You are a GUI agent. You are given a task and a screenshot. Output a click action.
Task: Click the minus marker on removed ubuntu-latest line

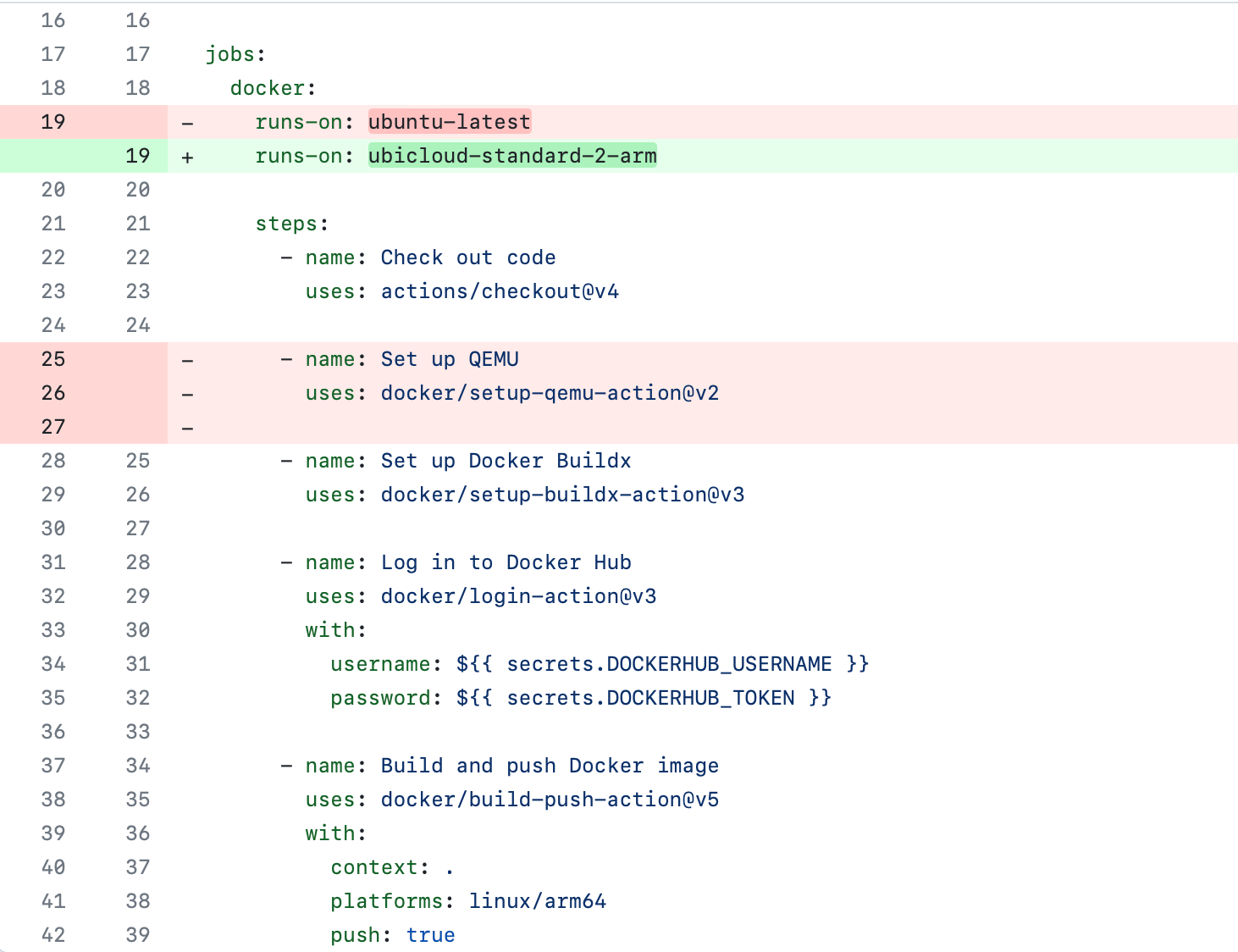187,123
